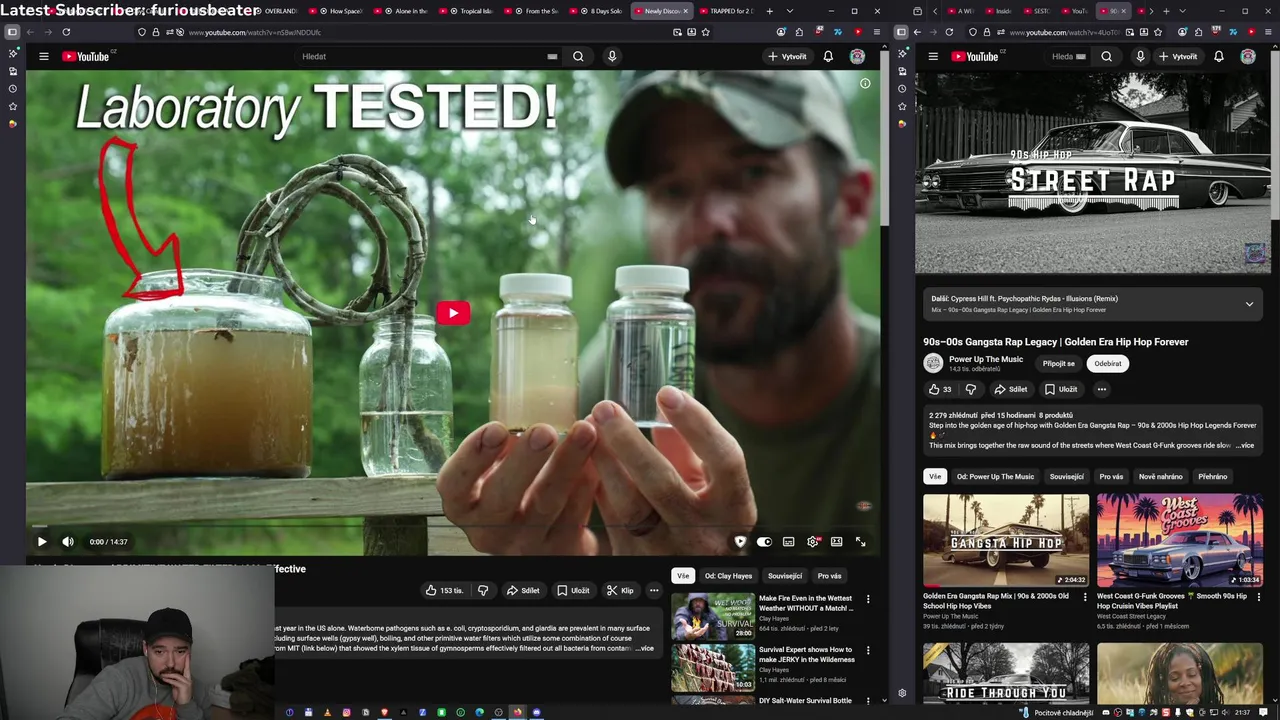Click the search magnifier in left window
Screen dimensions: 1280x720
pyautogui.click(x=578, y=56)
